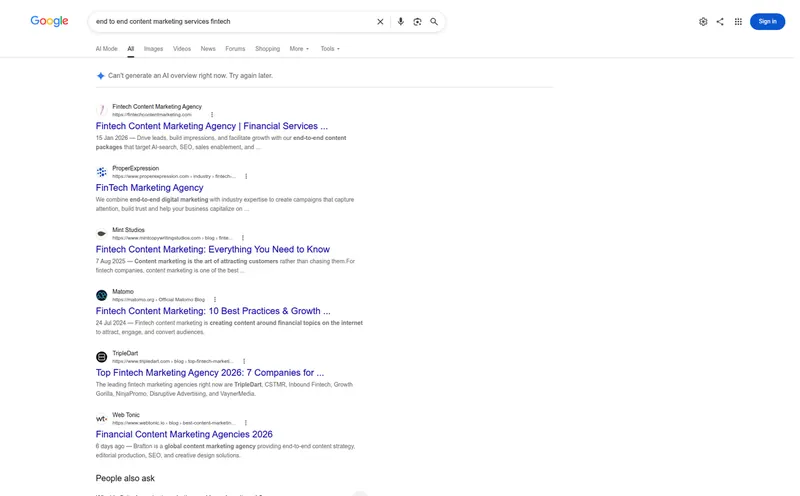The image size is (800, 496).
Task: Open quick settings gear icon
Action: coord(703,21)
